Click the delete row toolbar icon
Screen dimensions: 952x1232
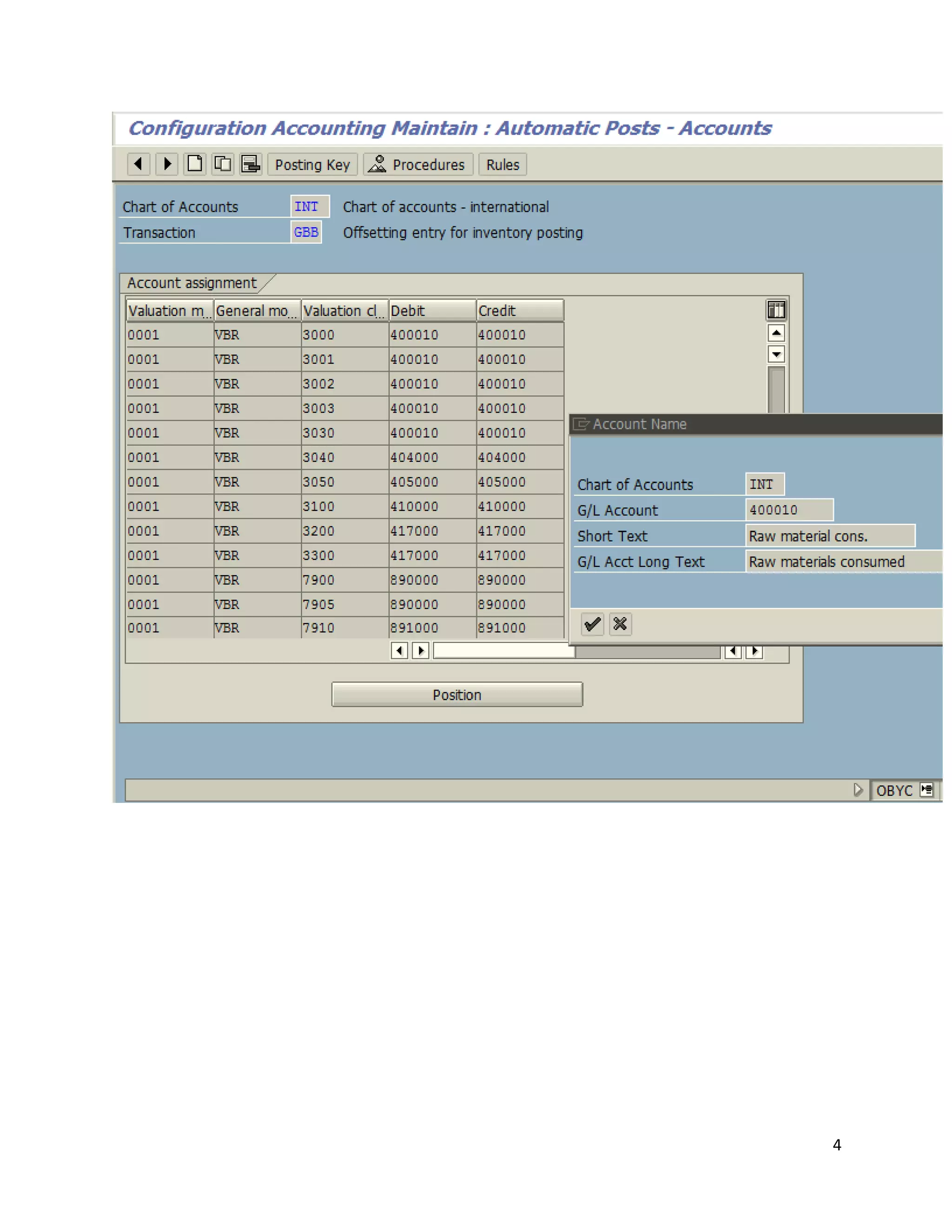point(251,164)
